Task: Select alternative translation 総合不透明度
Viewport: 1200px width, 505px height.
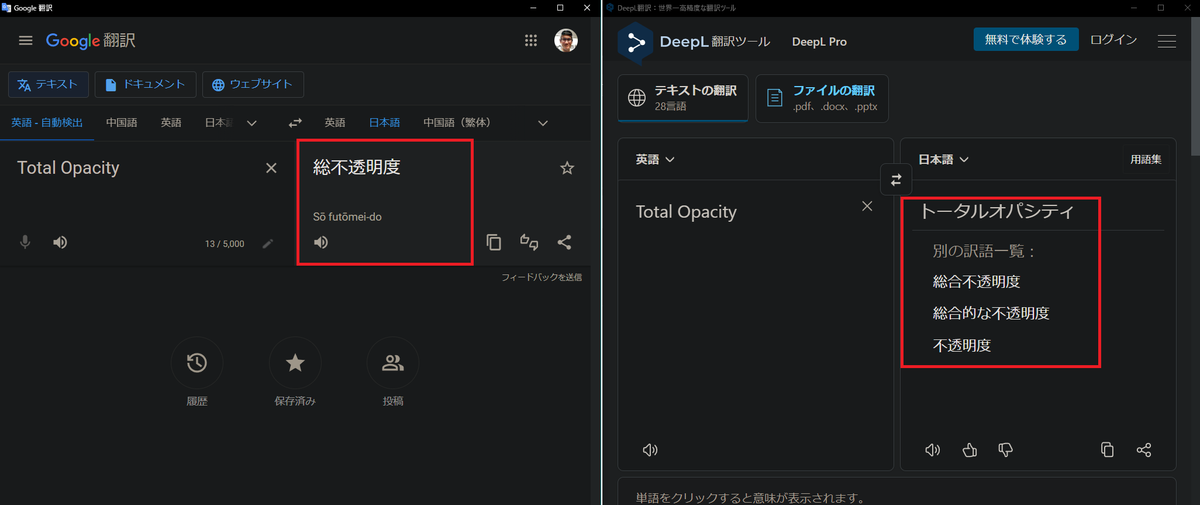Action: [x=976, y=282]
